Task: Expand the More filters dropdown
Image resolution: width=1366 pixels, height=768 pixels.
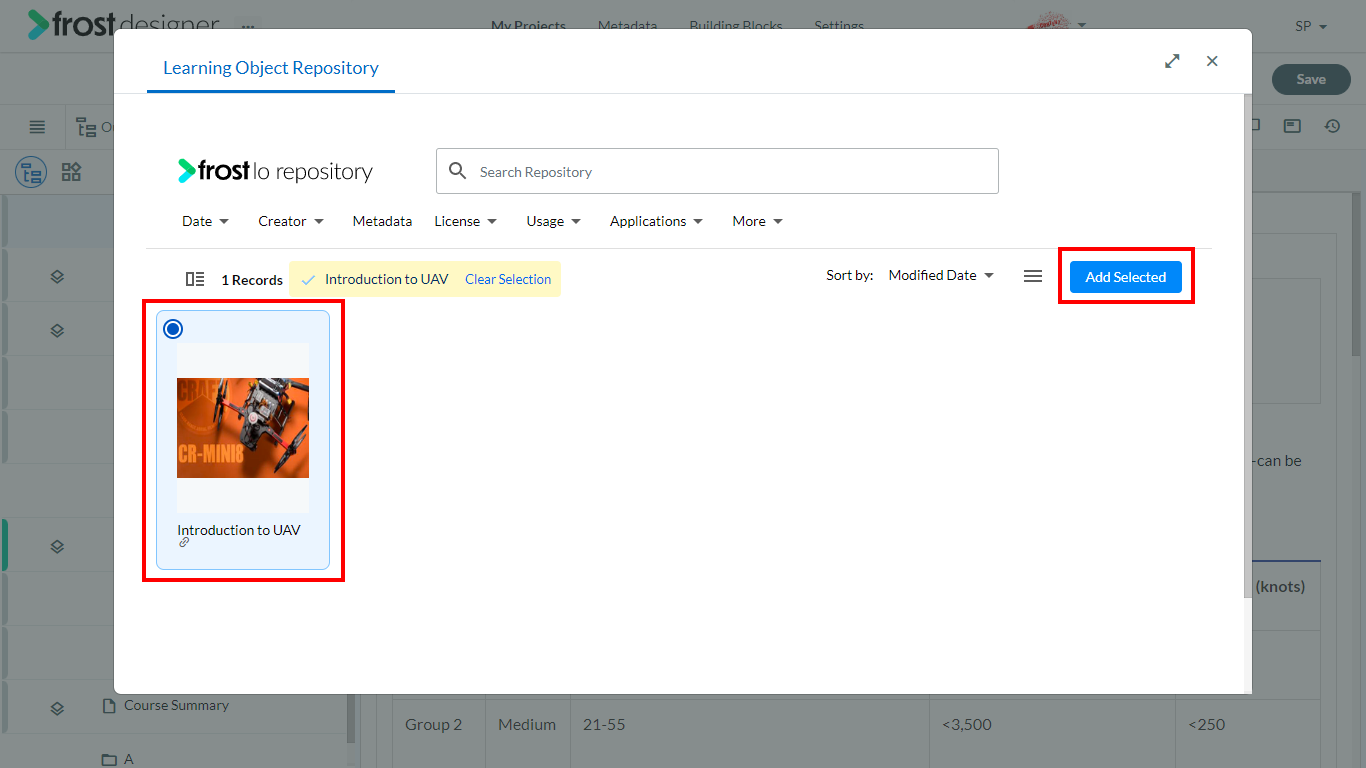Action: tap(757, 221)
